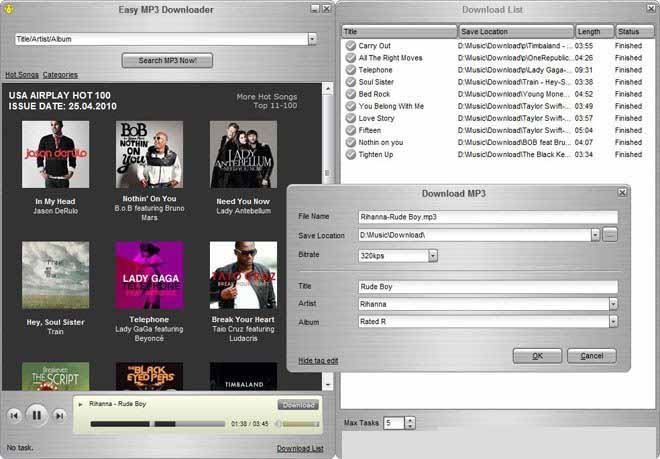The image size is (660, 459).
Task: Switch to Categories tab
Action: [60, 75]
